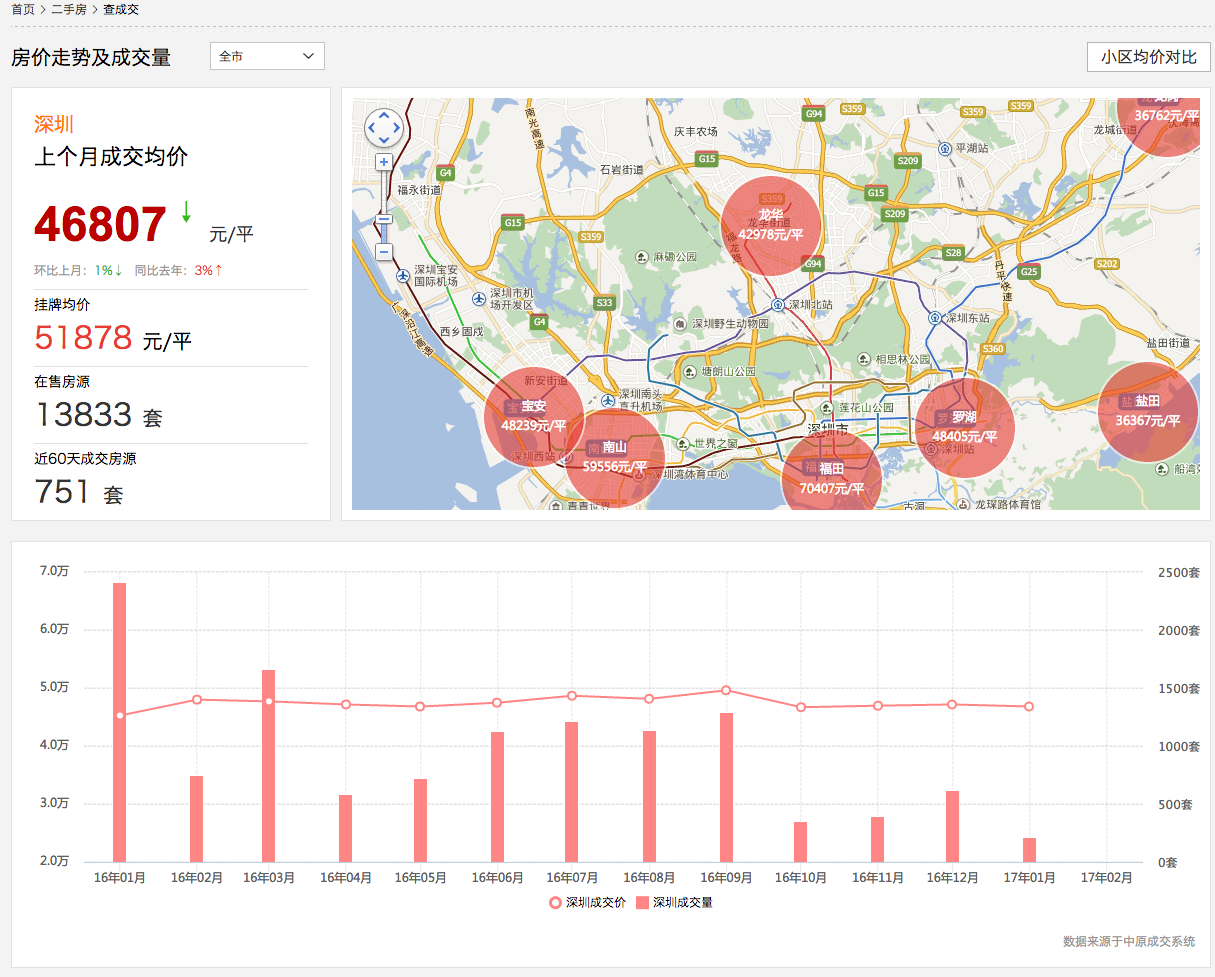The image size is (1215, 977).
Task: Click the 小区均价对比 button
Action: [1148, 57]
